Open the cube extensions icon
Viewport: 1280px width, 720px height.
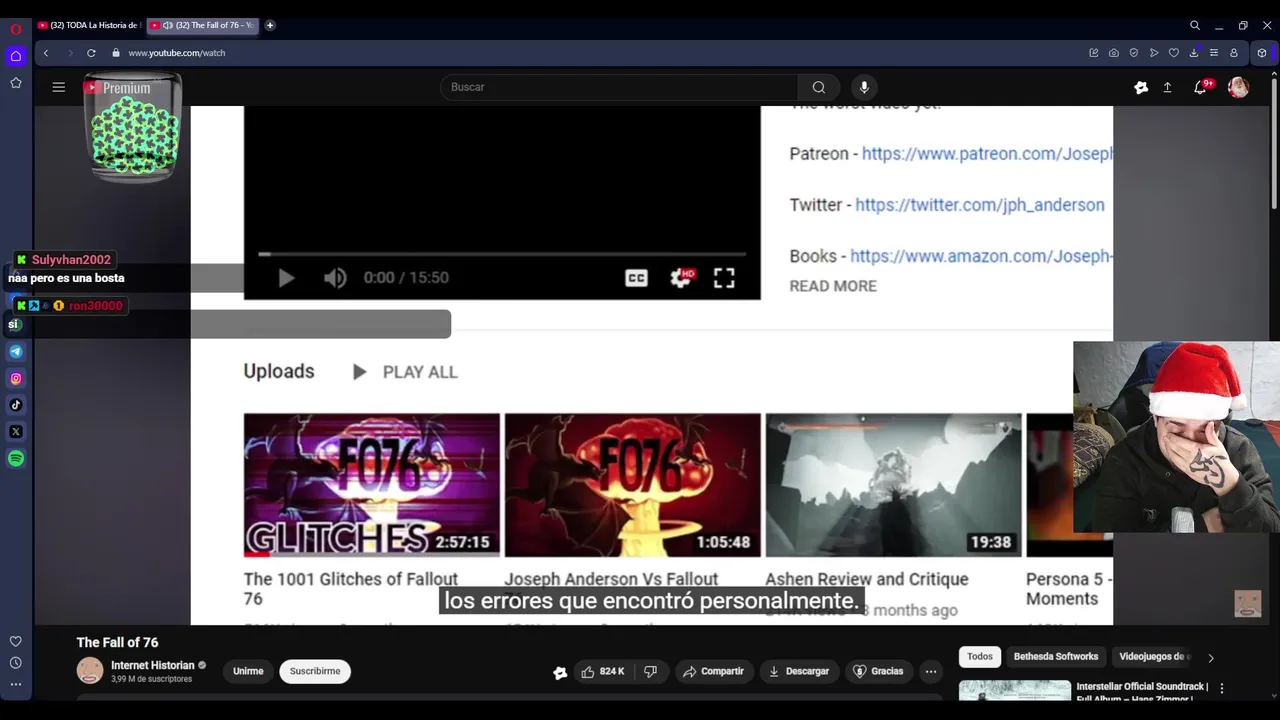(x=1262, y=53)
